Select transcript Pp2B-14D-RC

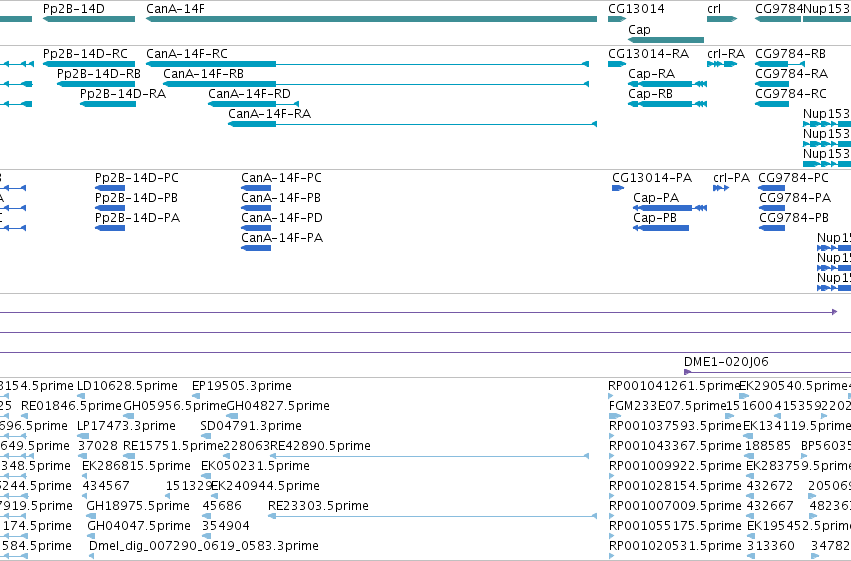89,64
